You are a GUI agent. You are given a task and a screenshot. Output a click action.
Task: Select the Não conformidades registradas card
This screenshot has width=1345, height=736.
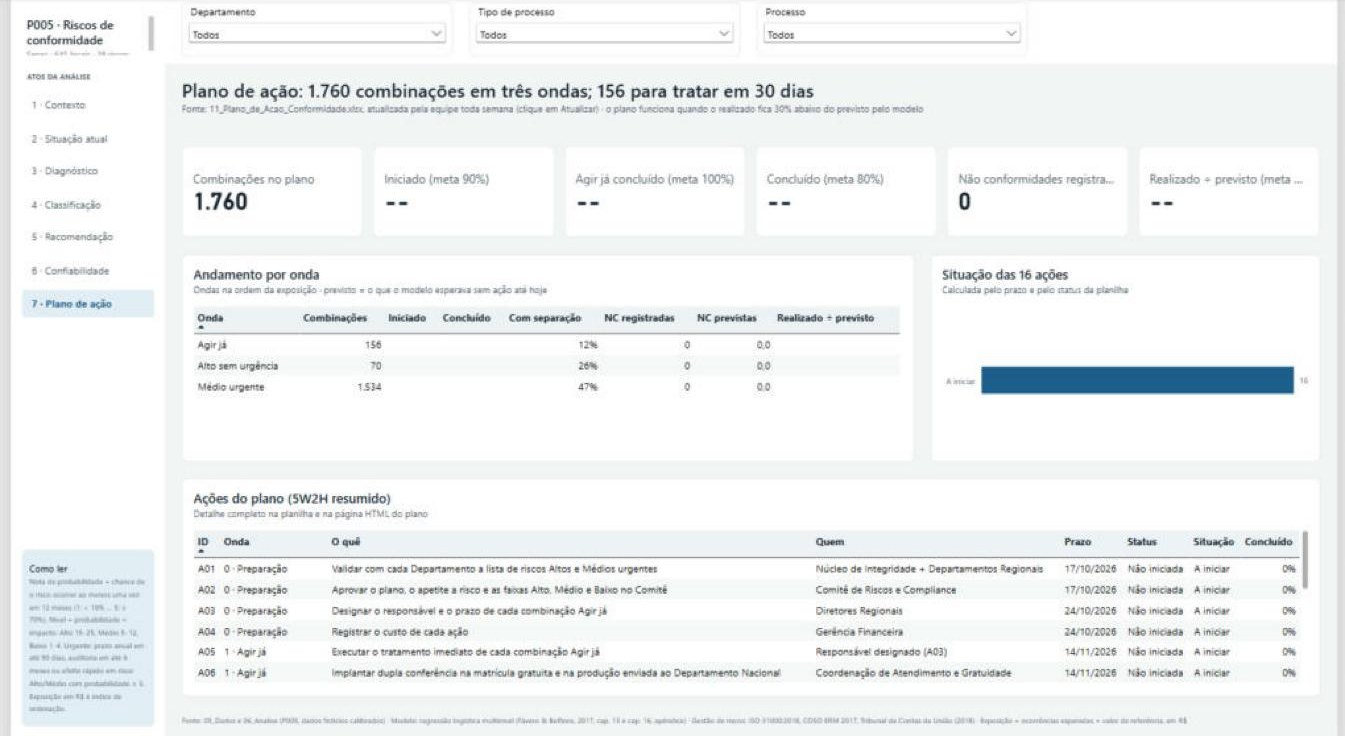(x=1037, y=192)
